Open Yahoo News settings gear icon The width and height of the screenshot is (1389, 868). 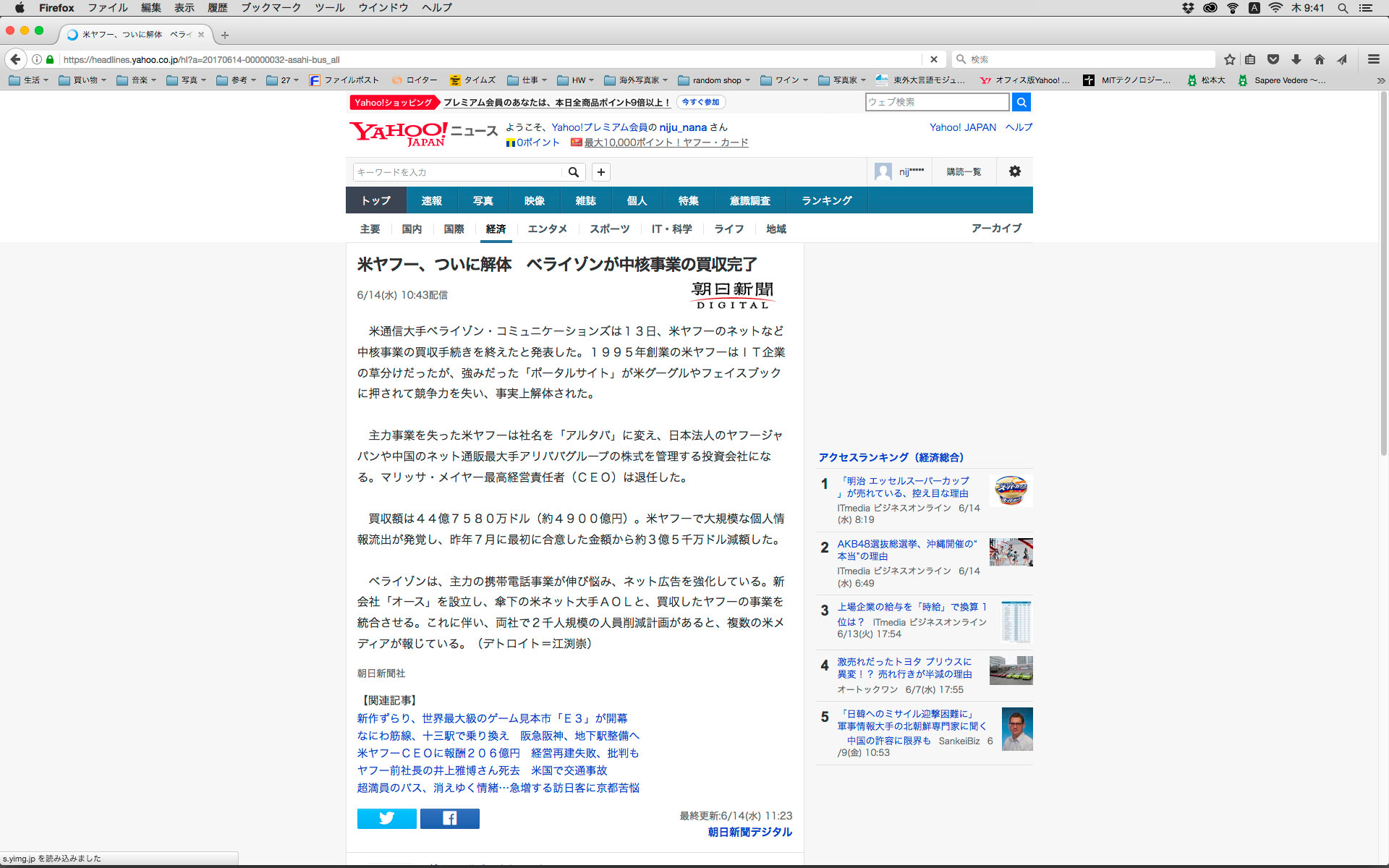[x=1014, y=171]
